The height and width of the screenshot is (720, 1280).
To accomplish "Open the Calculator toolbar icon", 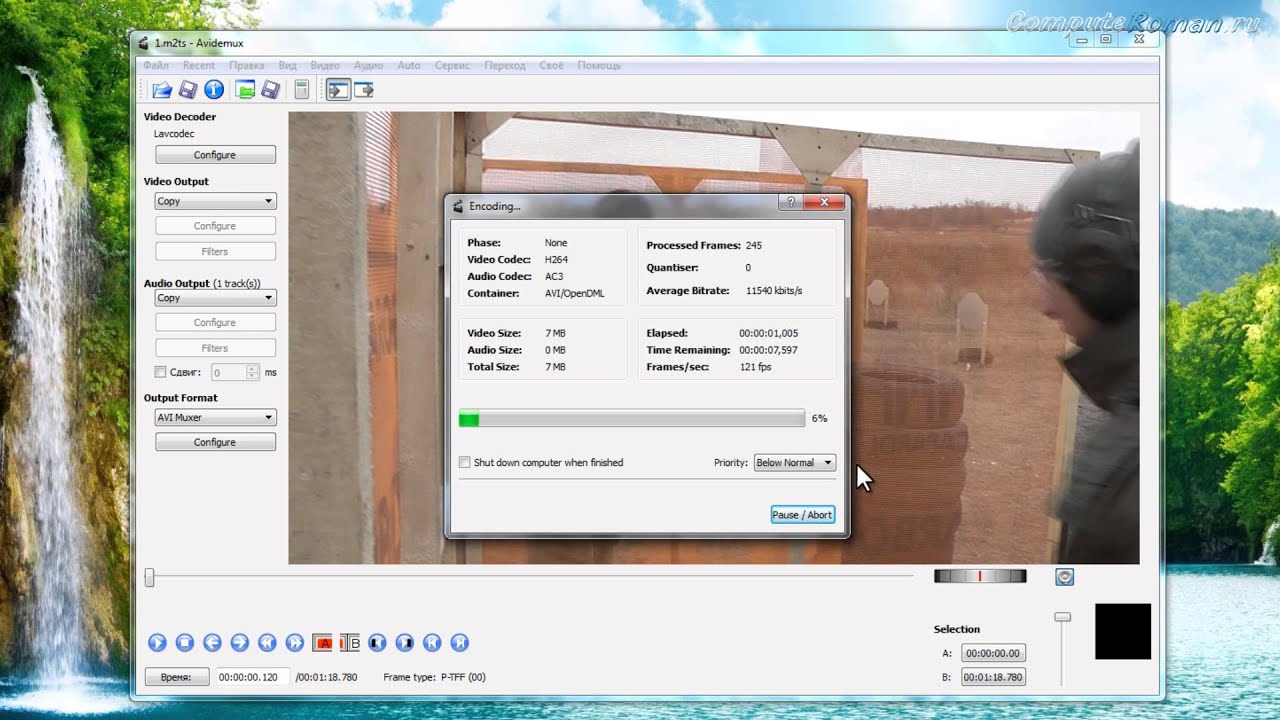I will point(301,90).
